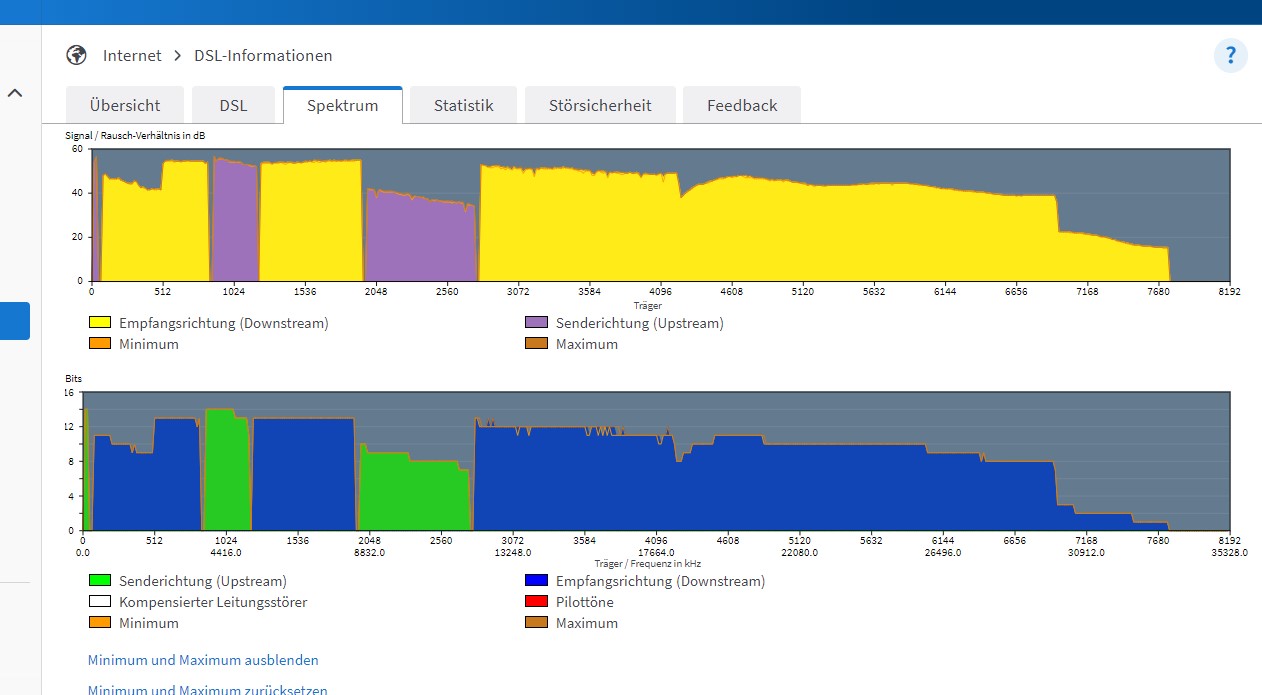Click the orange Minimum swatch under SNR chart
This screenshot has height=695, width=1262.
tap(100, 343)
